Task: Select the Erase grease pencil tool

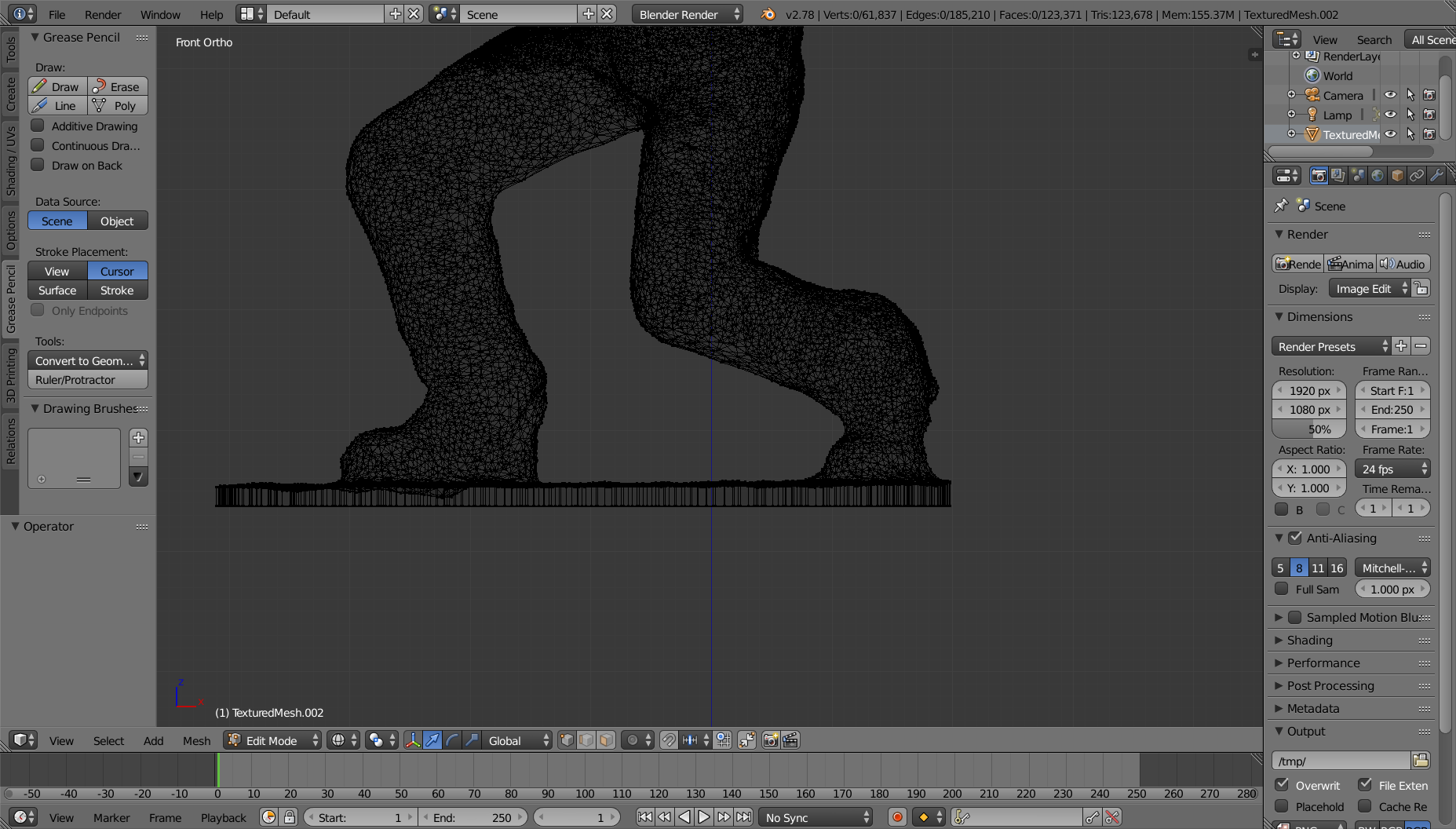Action: tap(118, 86)
